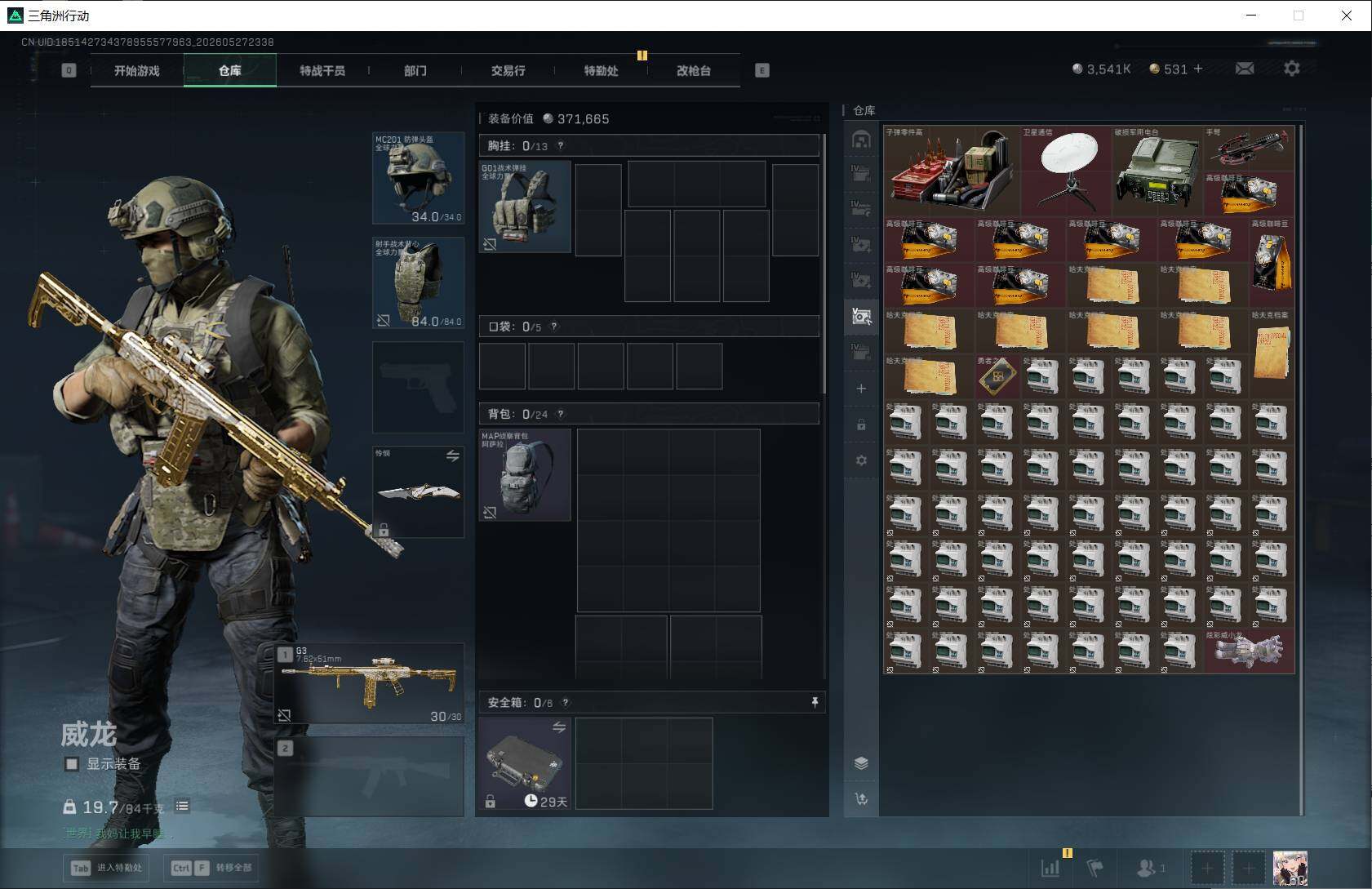Image resolution: width=1372 pixels, height=889 pixels.
Task: Open the warehouse sidebar gear icon
Action: tap(861, 460)
